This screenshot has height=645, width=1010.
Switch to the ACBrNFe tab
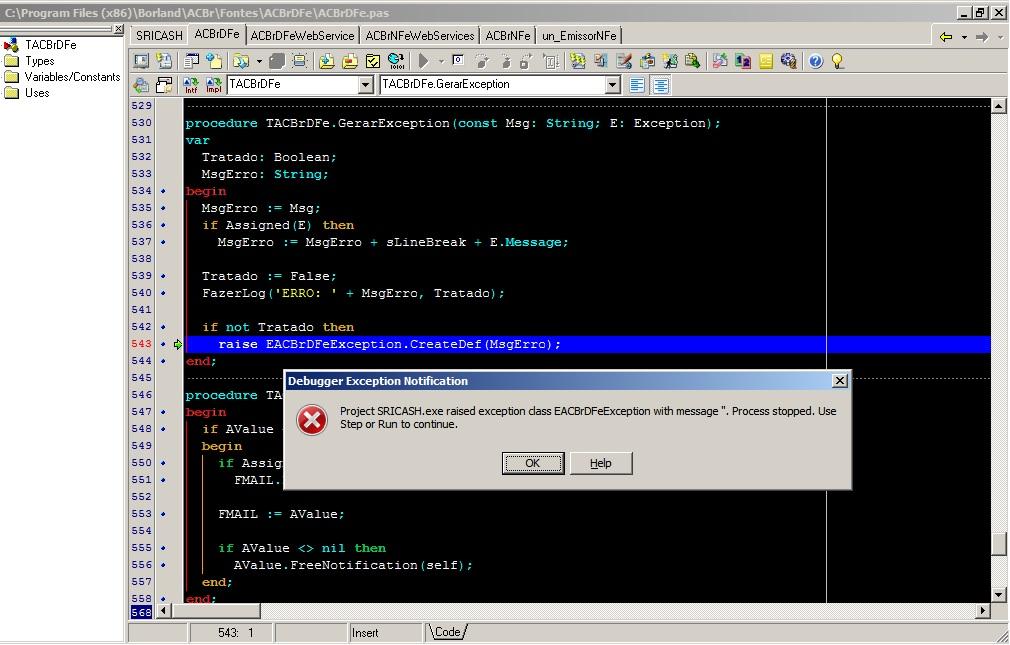(508, 36)
